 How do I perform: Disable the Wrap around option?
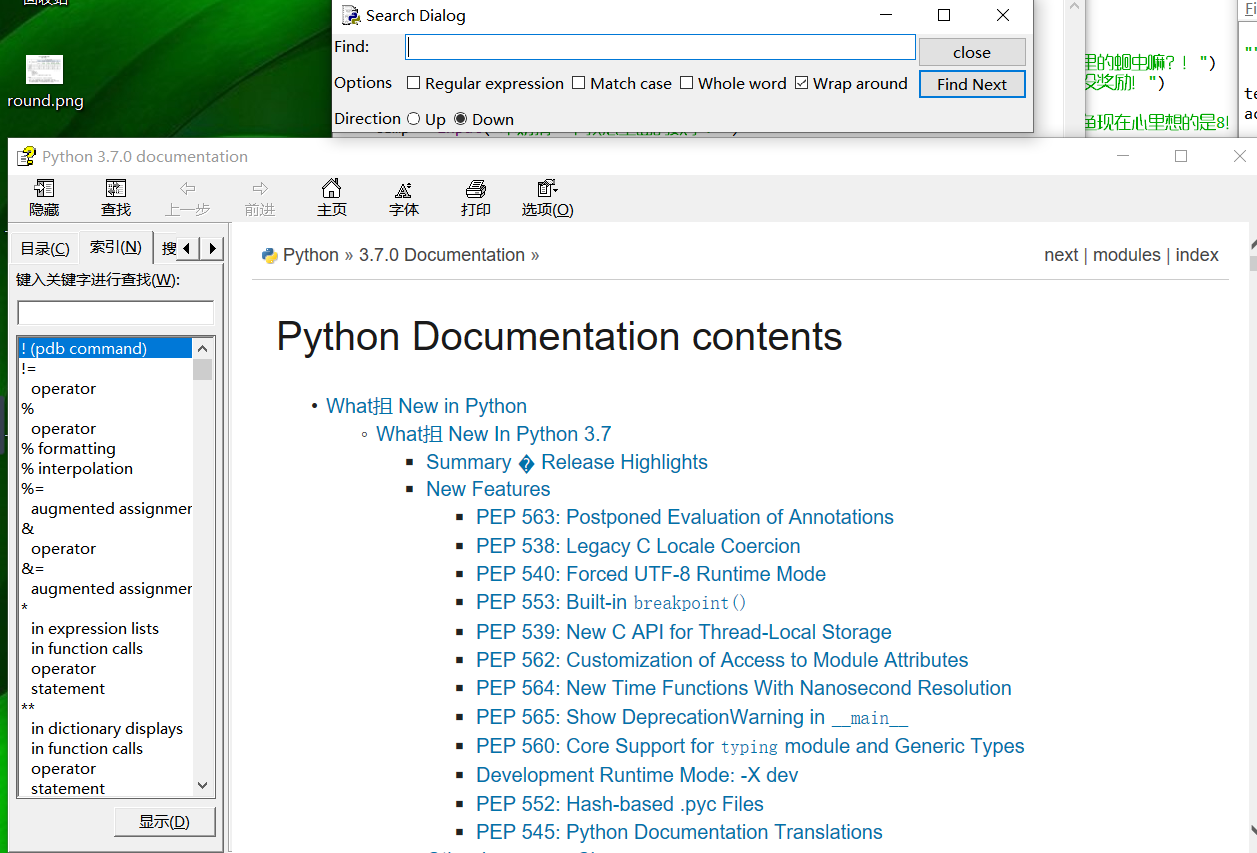(x=802, y=83)
